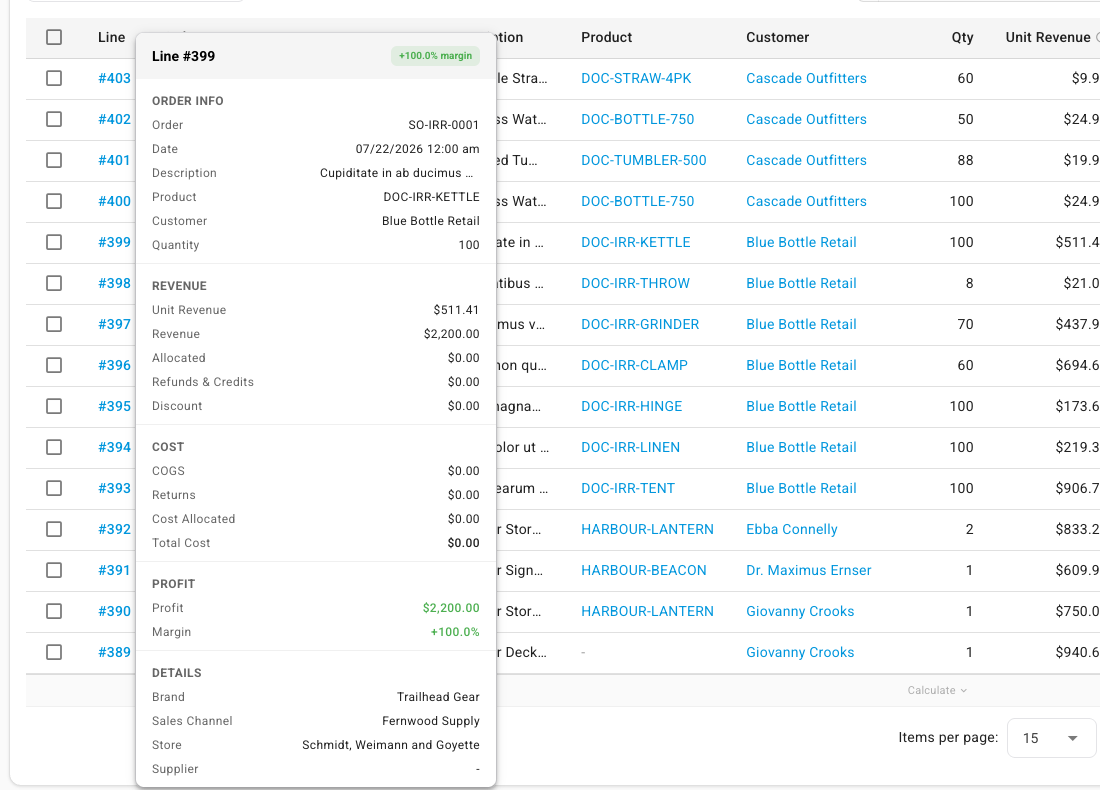Click the Fernwood Supply sales channel value
1100x790 pixels.
(x=431, y=721)
